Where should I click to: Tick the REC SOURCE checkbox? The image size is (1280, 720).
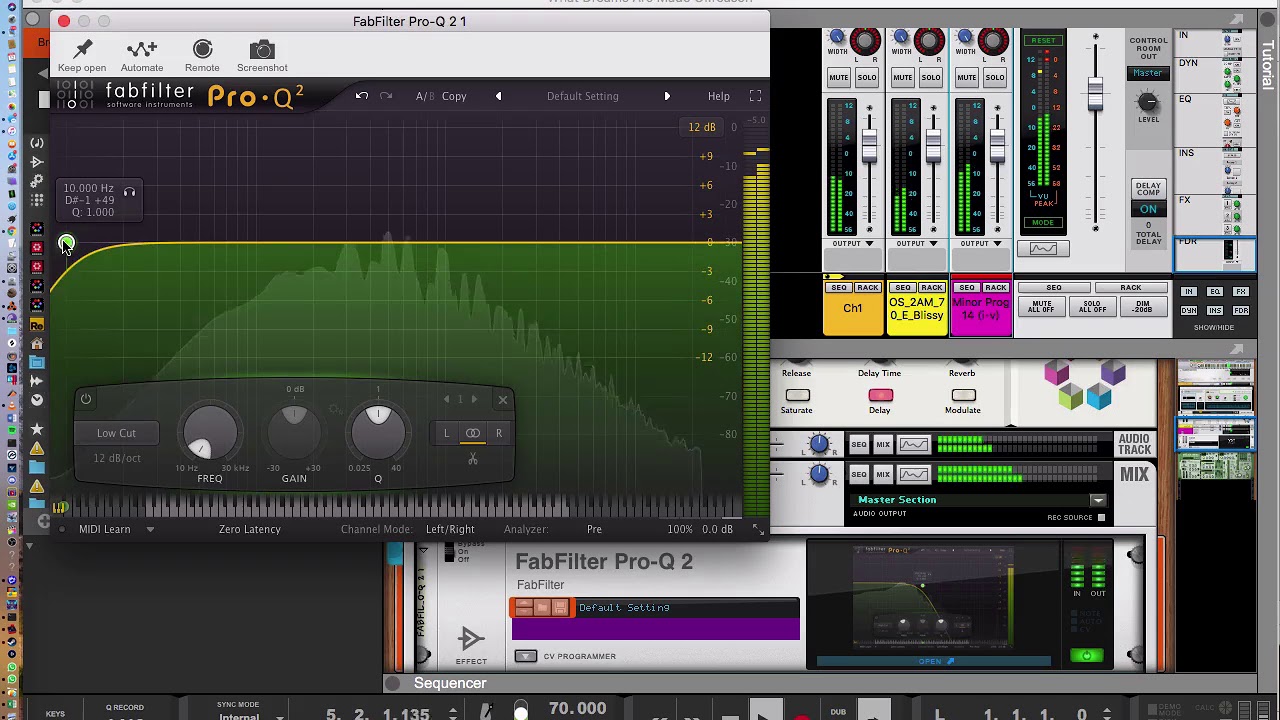1101,518
